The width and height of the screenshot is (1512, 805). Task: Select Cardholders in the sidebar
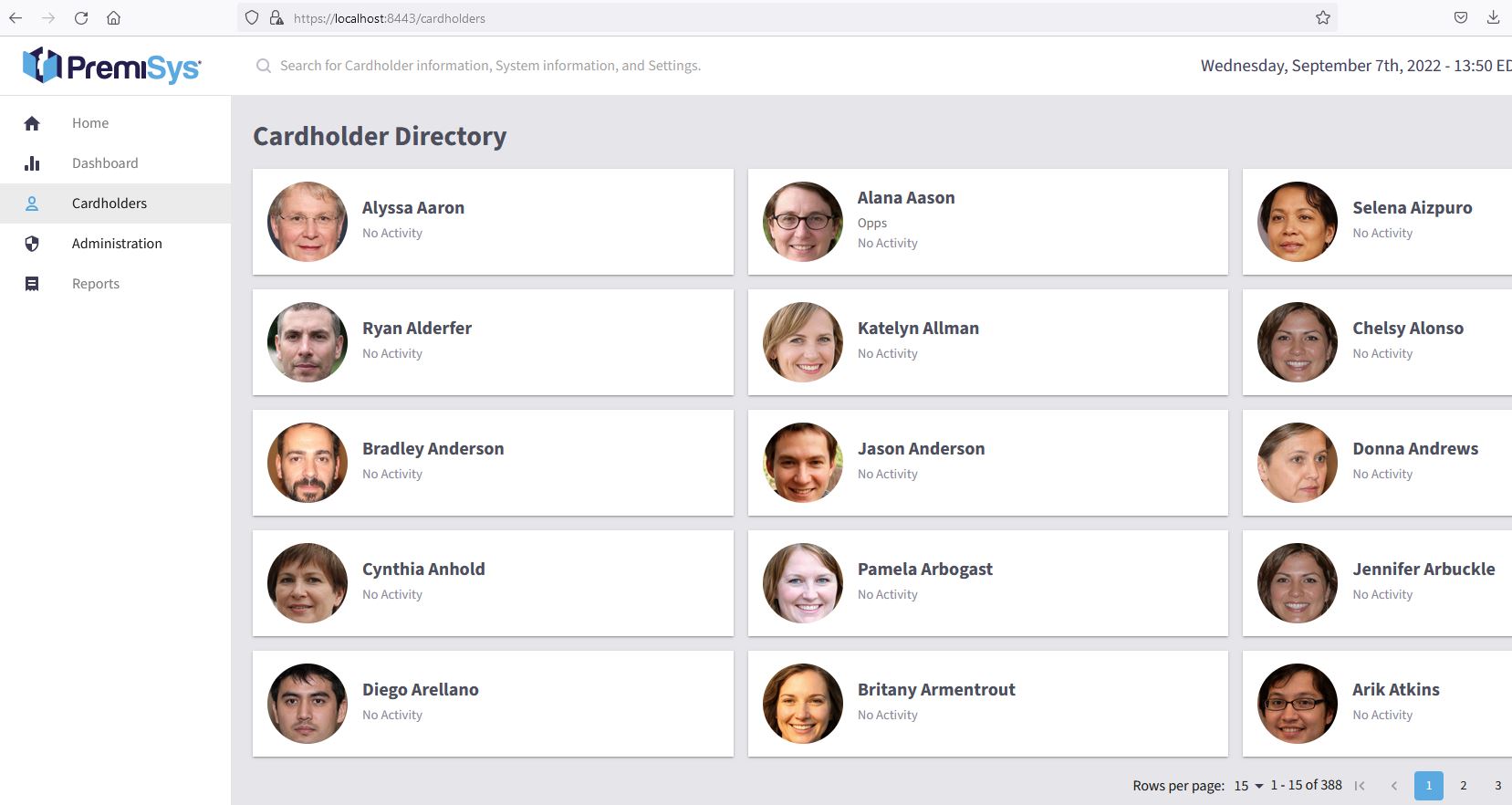click(x=115, y=204)
